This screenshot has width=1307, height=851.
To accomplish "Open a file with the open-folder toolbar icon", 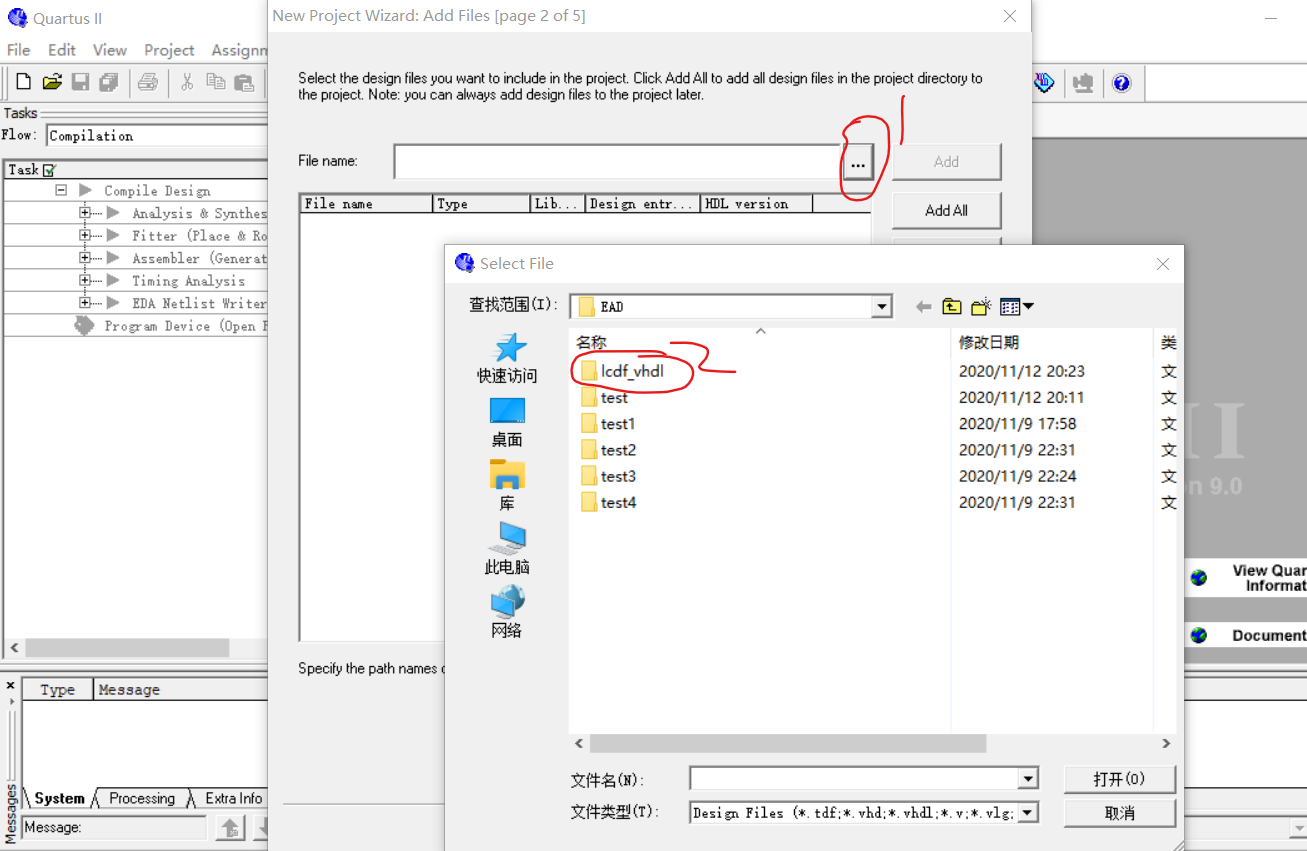I will (x=52, y=82).
